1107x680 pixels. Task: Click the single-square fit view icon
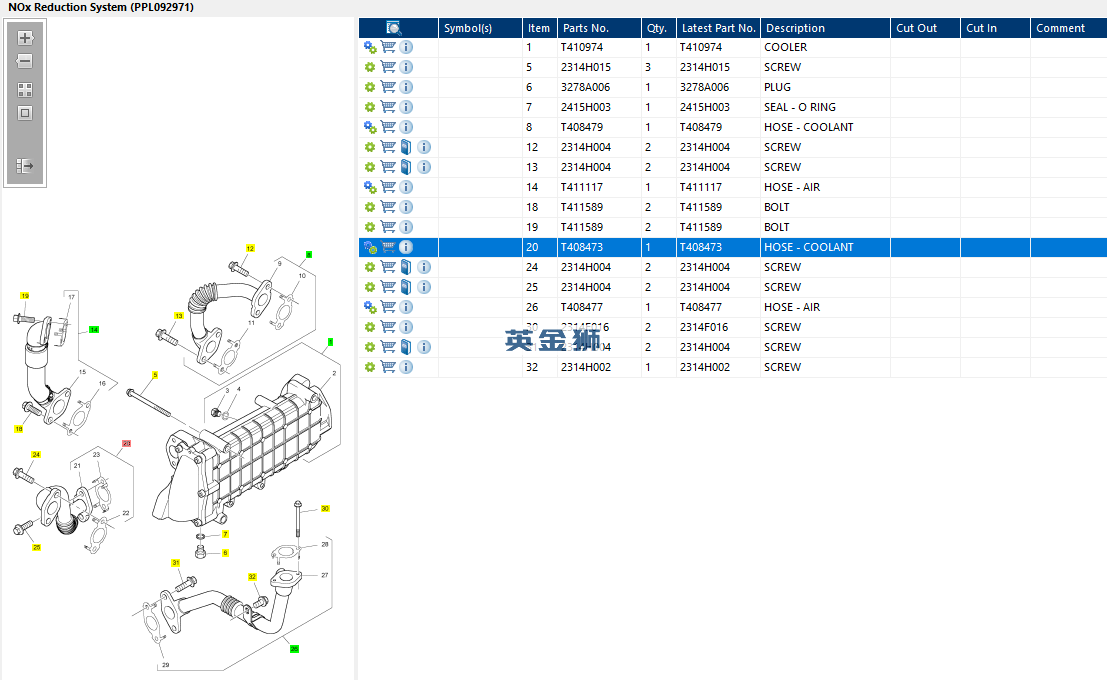click(x=25, y=113)
